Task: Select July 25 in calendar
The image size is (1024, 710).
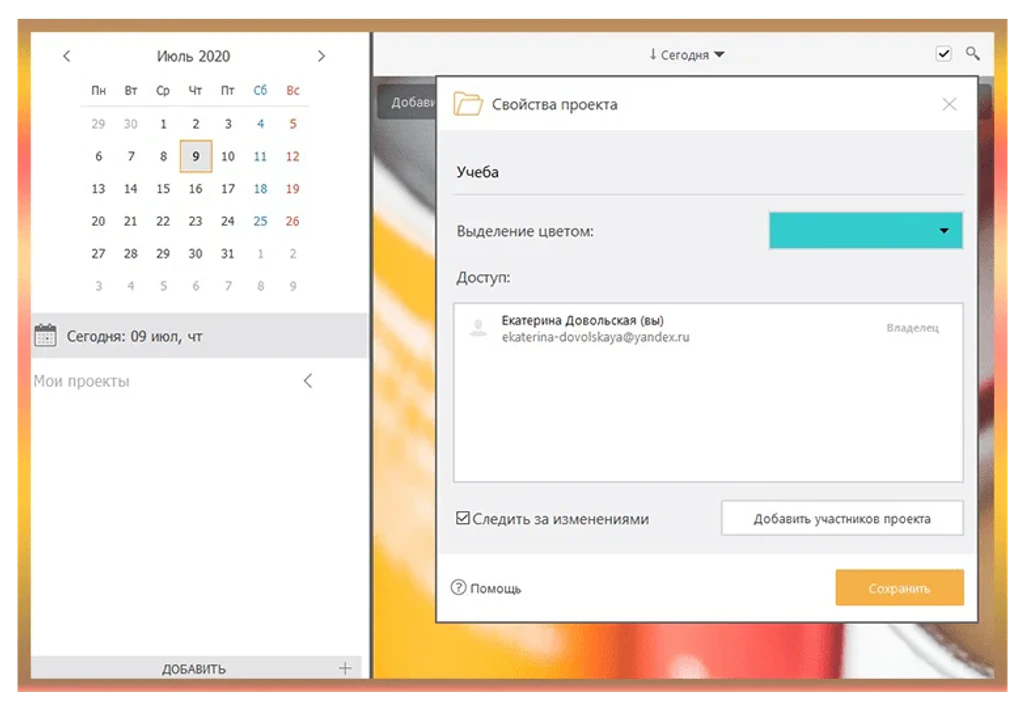Action: (x=260, y=221)
